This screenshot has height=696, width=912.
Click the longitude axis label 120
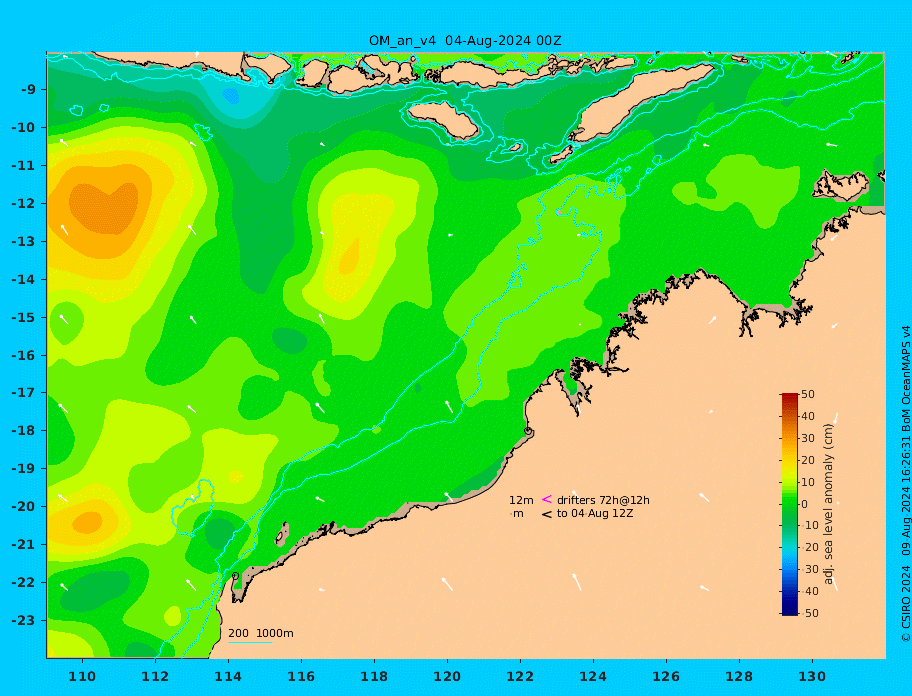pos(447,676)
